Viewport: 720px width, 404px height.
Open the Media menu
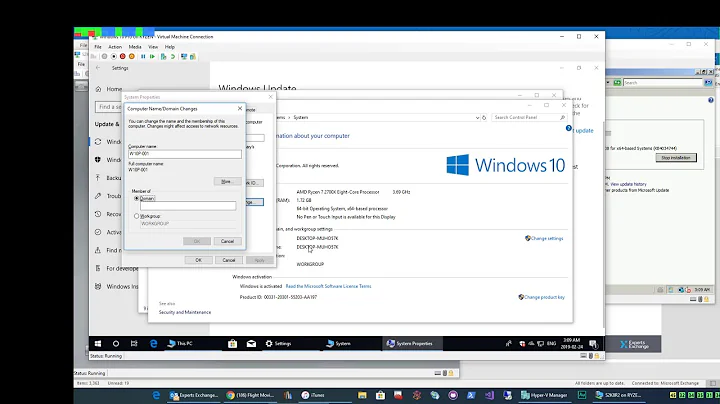coord(135,47)
